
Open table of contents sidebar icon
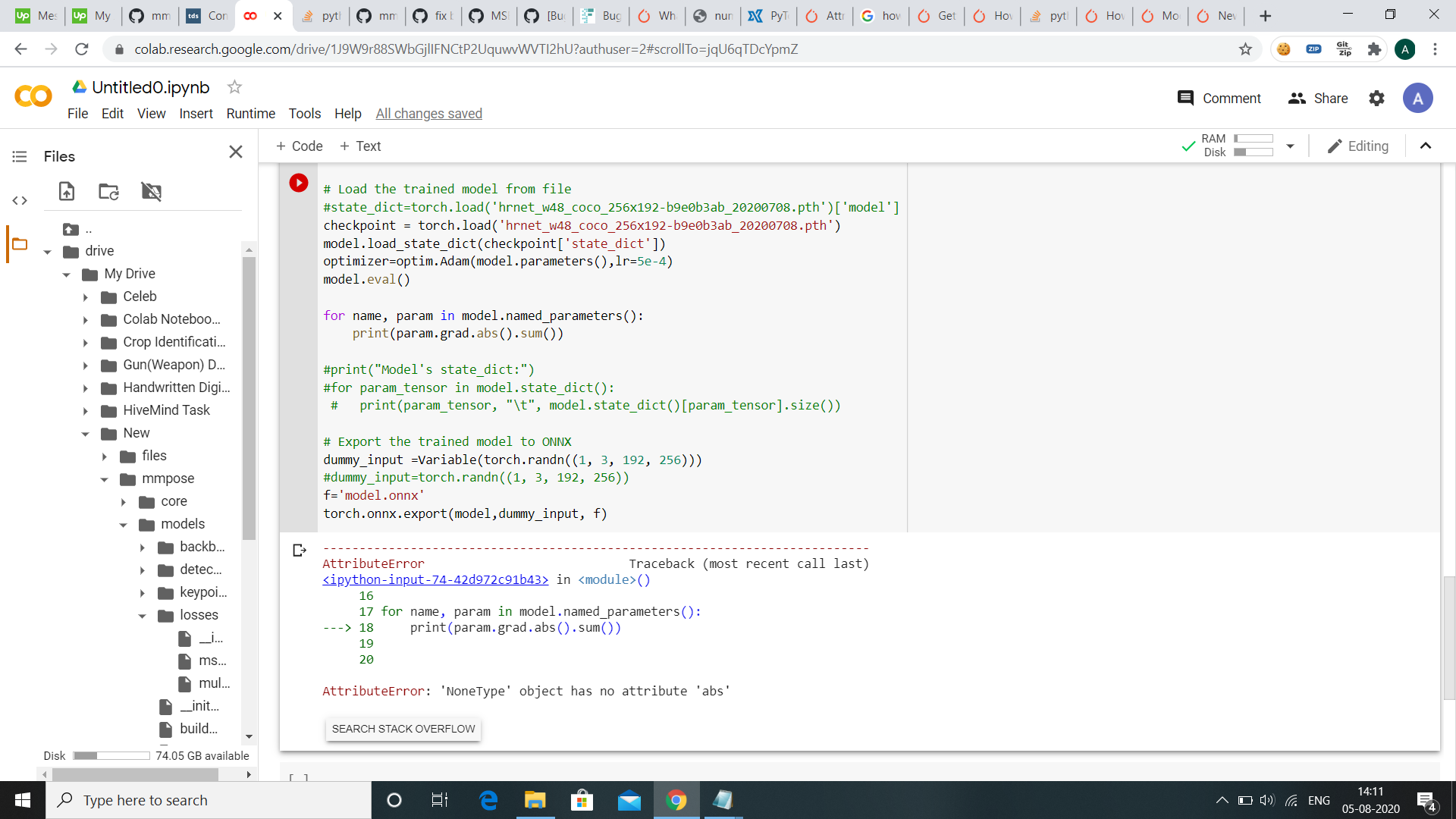point(20,156)
